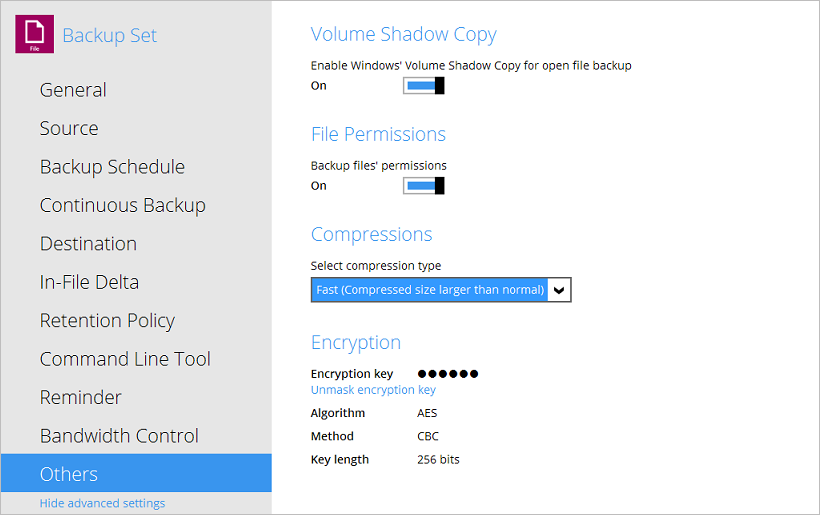Go to the Source section
This screenshot has width=820, height=515.
click(69, 128)
